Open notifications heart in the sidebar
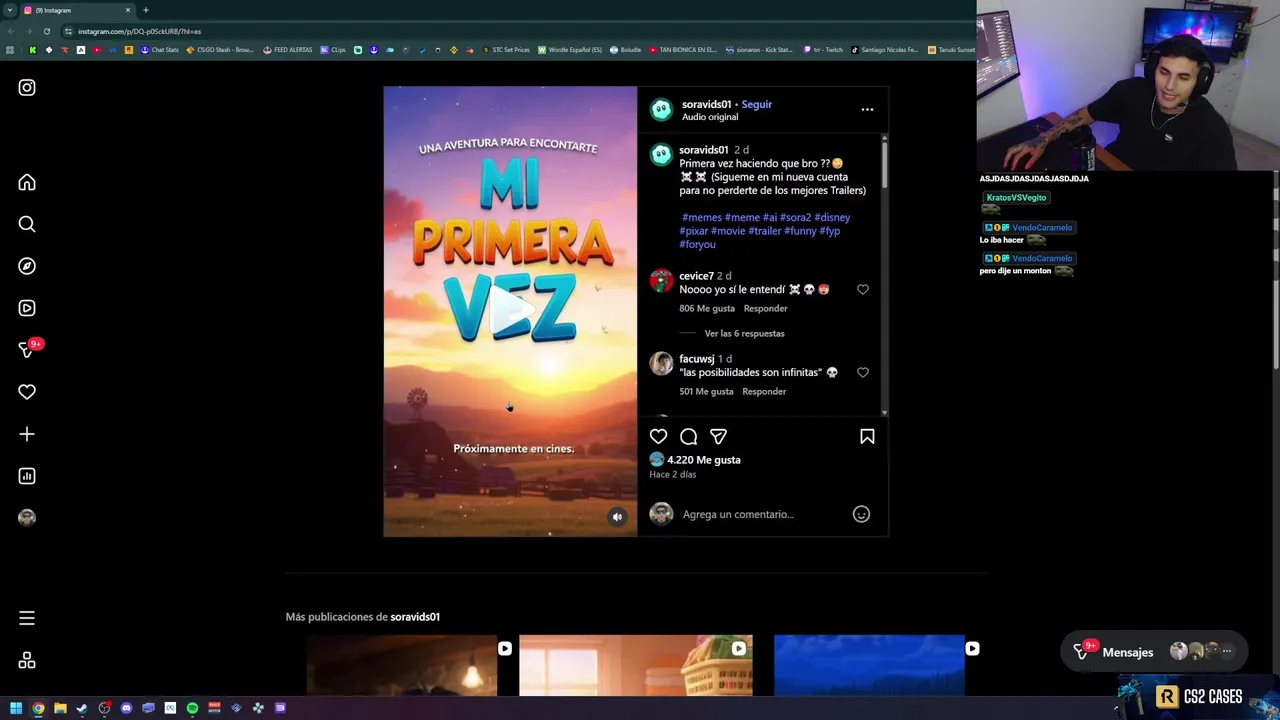 [27, 392]
